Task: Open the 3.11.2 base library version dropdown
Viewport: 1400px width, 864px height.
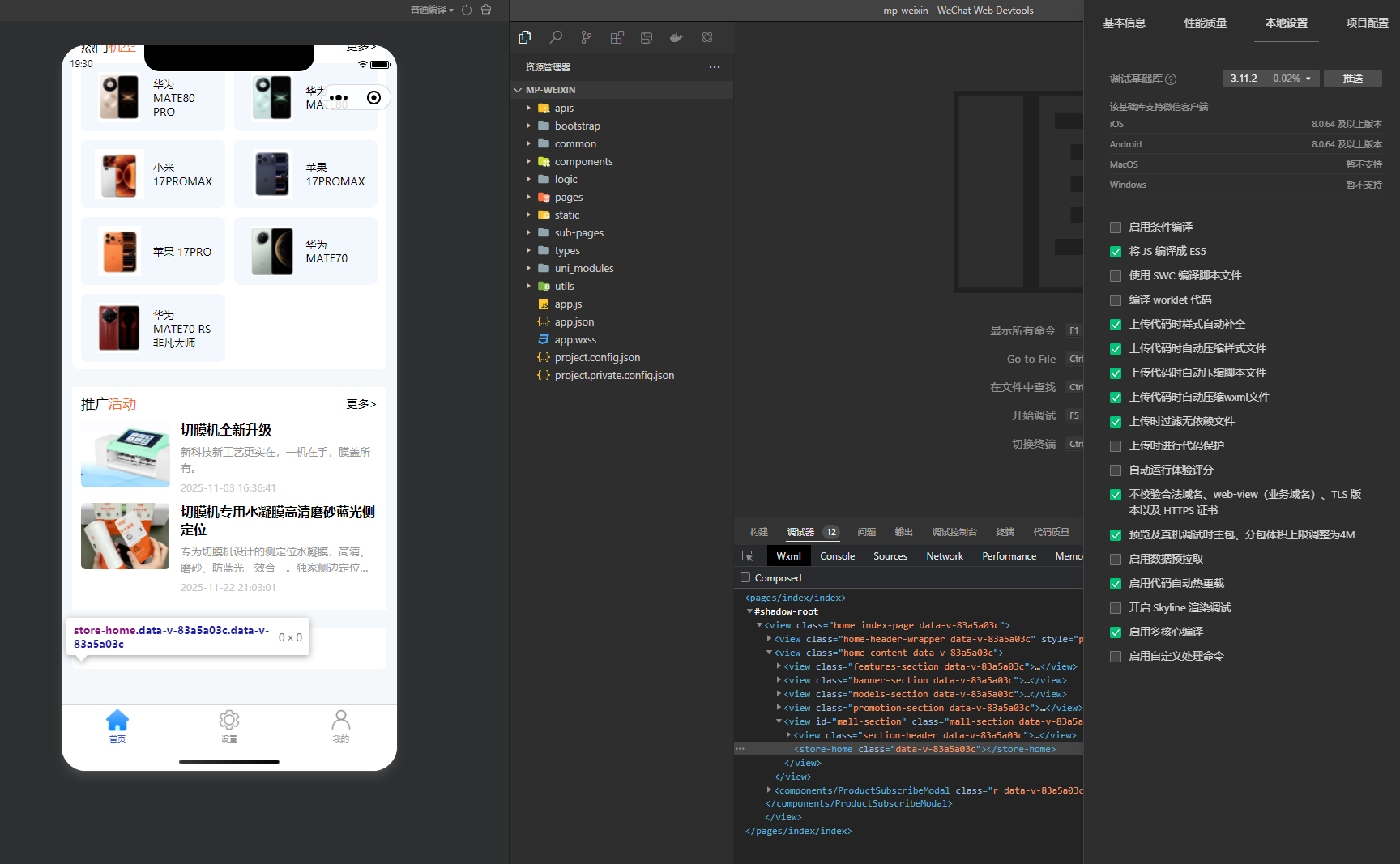Action: click(1270, 79)
